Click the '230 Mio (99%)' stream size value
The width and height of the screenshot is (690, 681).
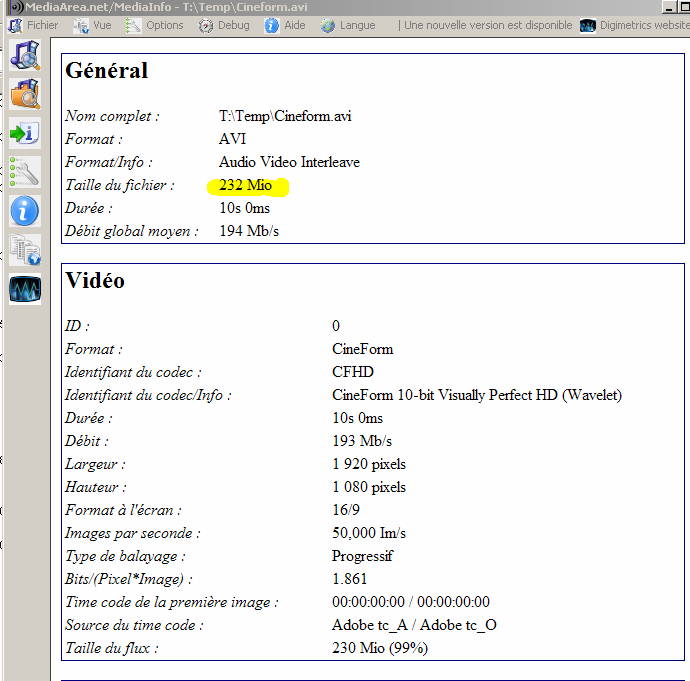pos(380,648)
